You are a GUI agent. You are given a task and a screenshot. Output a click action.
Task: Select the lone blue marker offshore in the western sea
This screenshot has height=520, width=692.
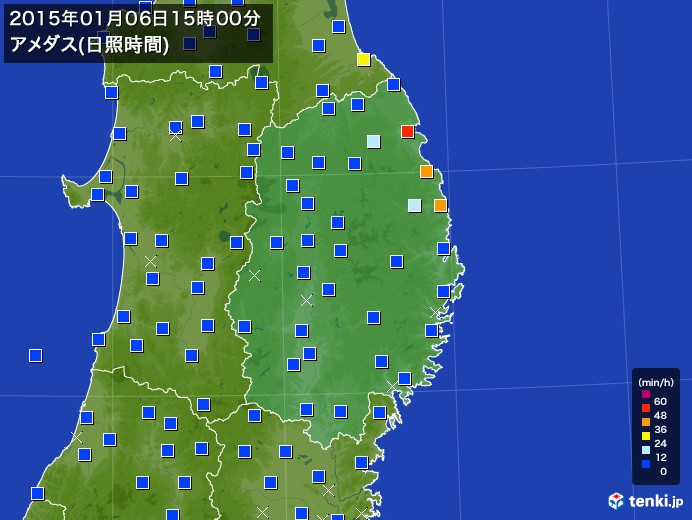36,355
